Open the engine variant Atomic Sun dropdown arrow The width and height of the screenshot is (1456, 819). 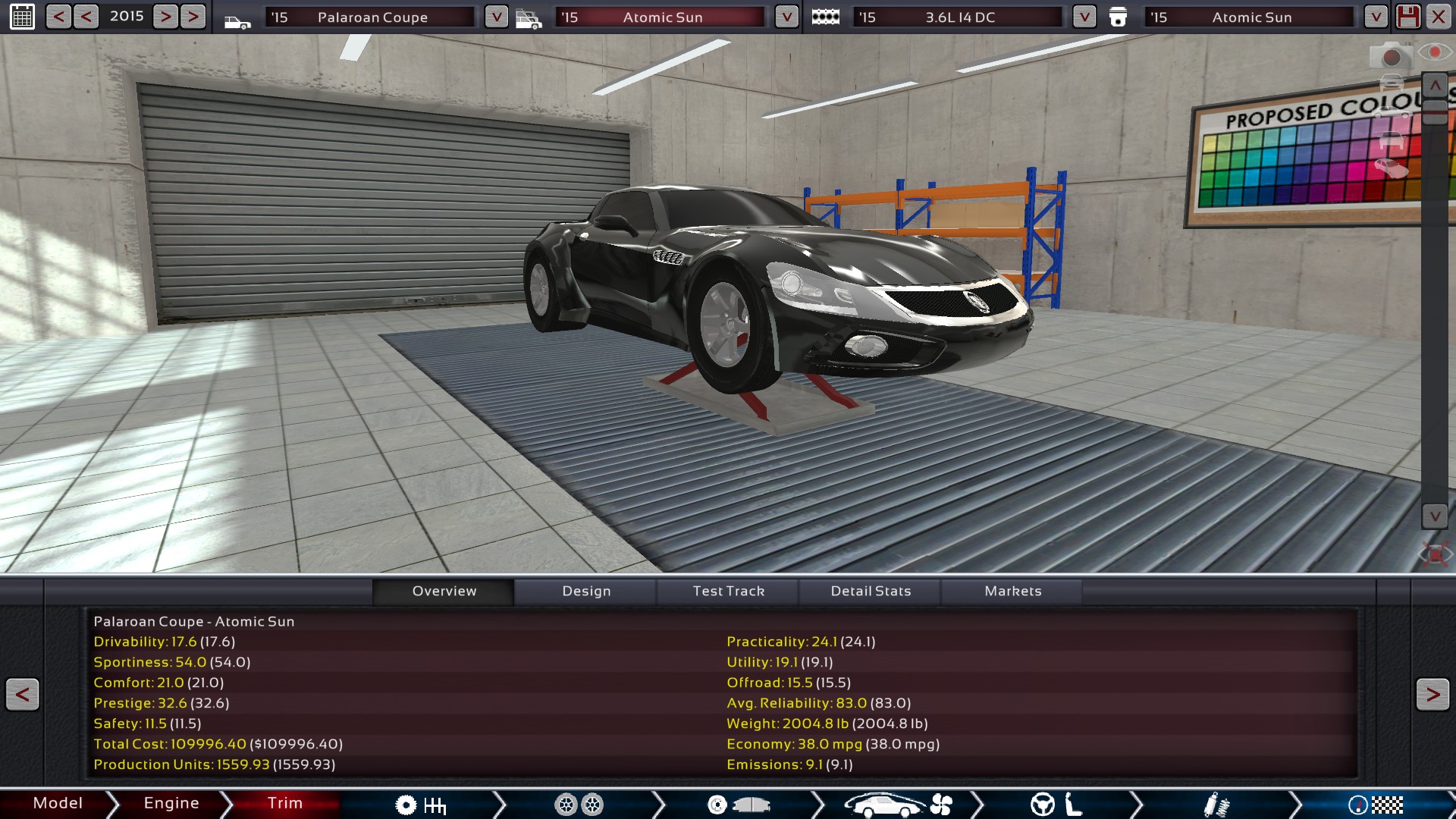tap(1376, 17)
